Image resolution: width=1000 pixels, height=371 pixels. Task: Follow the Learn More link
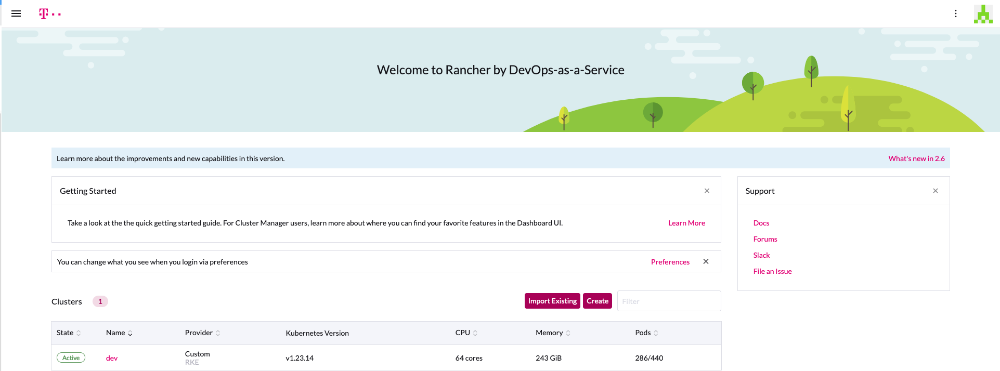point(686,223)
